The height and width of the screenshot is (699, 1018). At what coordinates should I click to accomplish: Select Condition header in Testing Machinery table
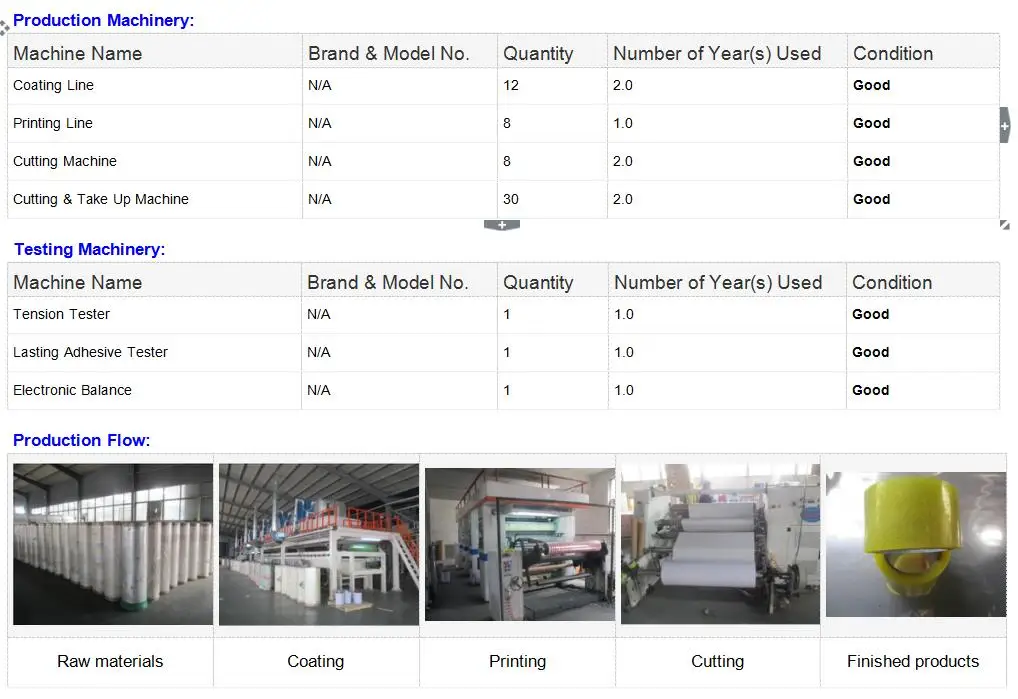pos(892,282)
